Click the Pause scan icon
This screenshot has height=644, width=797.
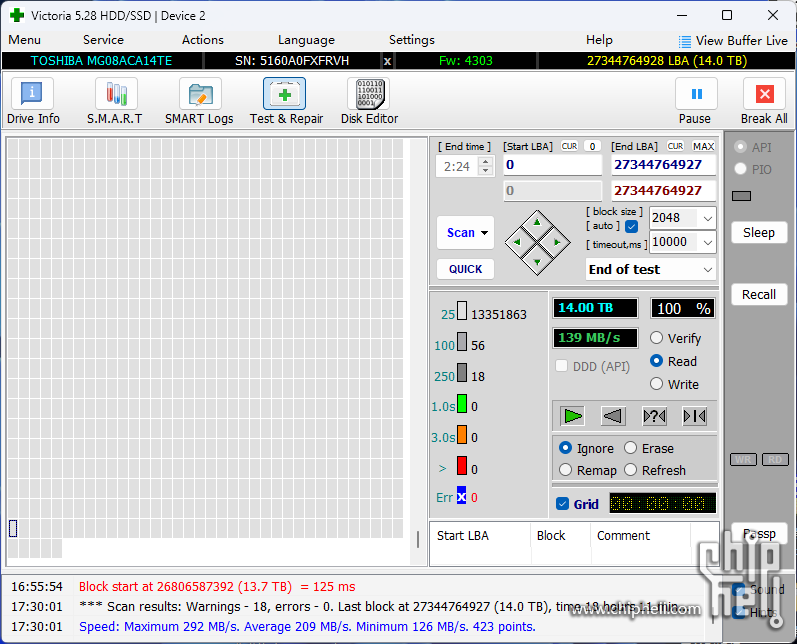(x=696, y=95)
